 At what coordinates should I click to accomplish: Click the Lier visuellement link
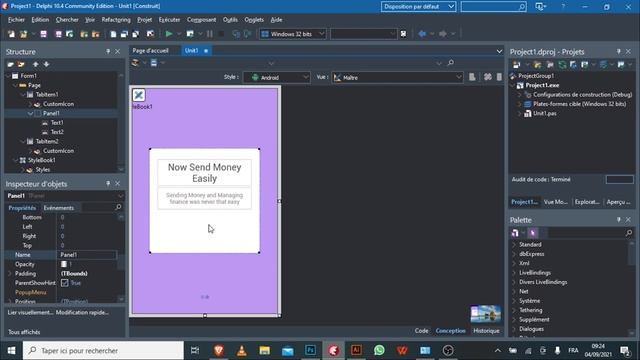(x=31, y=312)
